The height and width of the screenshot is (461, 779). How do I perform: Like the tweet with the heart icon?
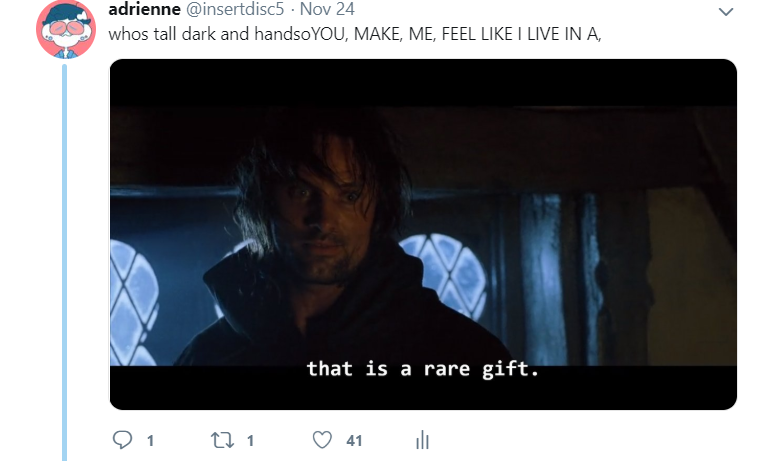click(x=322, y=440)
